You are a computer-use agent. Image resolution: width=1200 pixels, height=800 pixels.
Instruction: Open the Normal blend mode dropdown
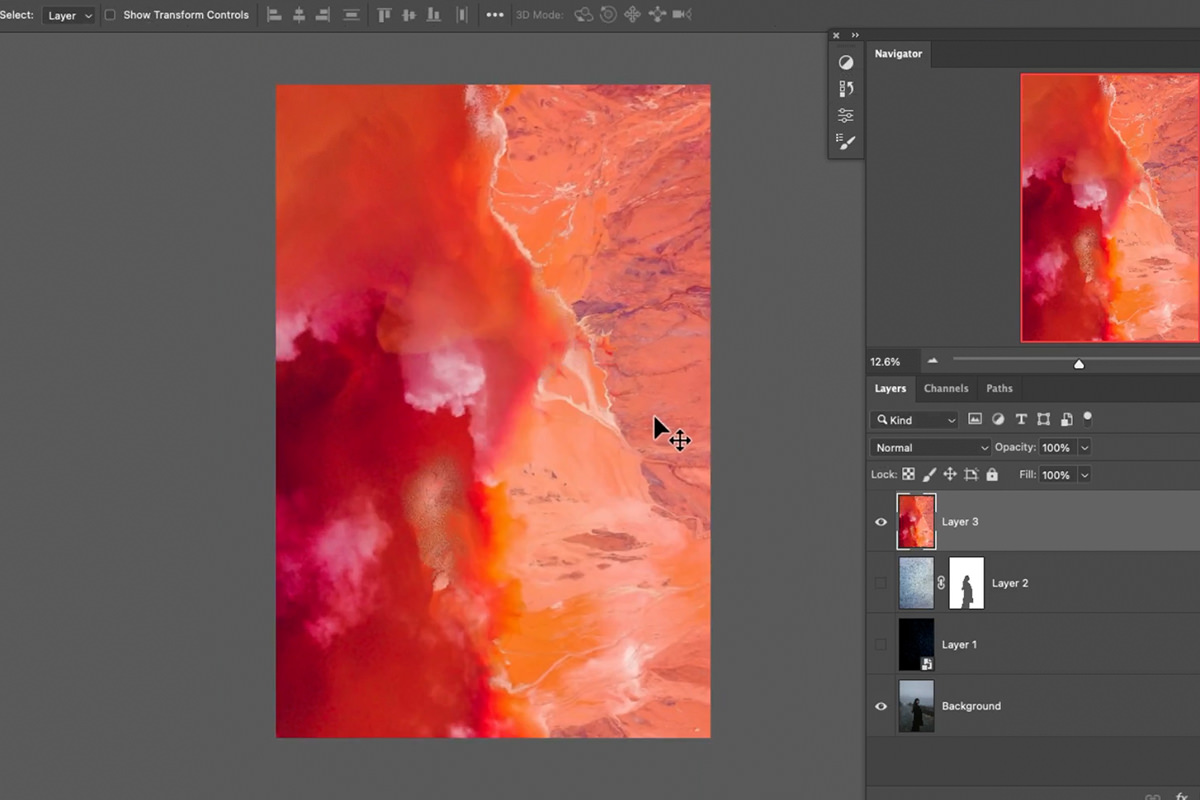pos(929,447)
